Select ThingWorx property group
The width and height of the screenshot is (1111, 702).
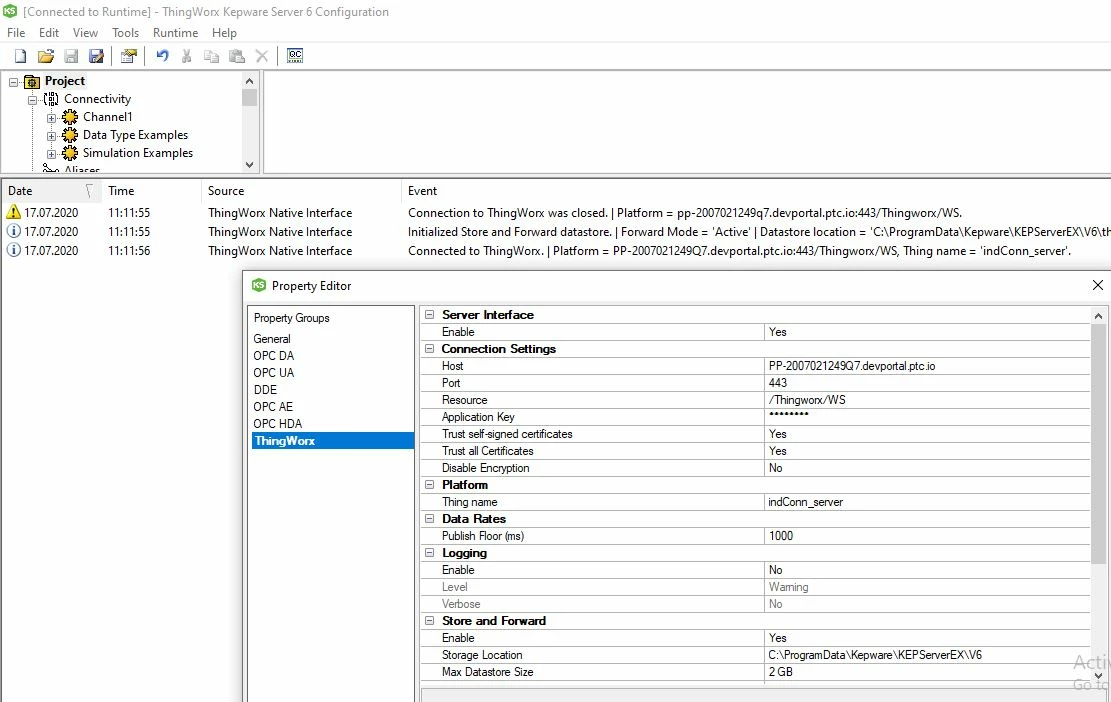(333, 441)
